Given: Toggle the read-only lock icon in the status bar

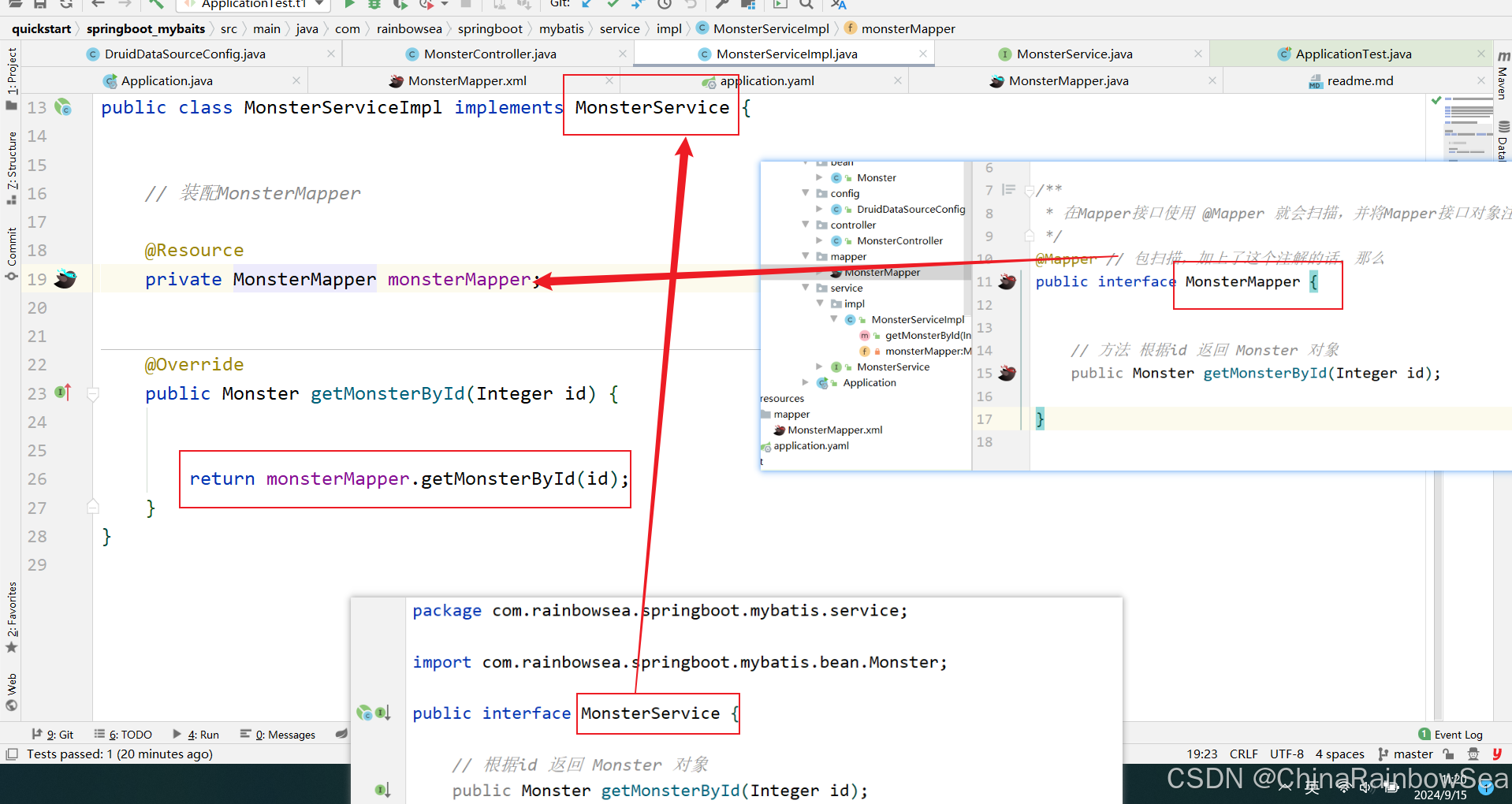Looking at the screenshot, I should 1448,754.
